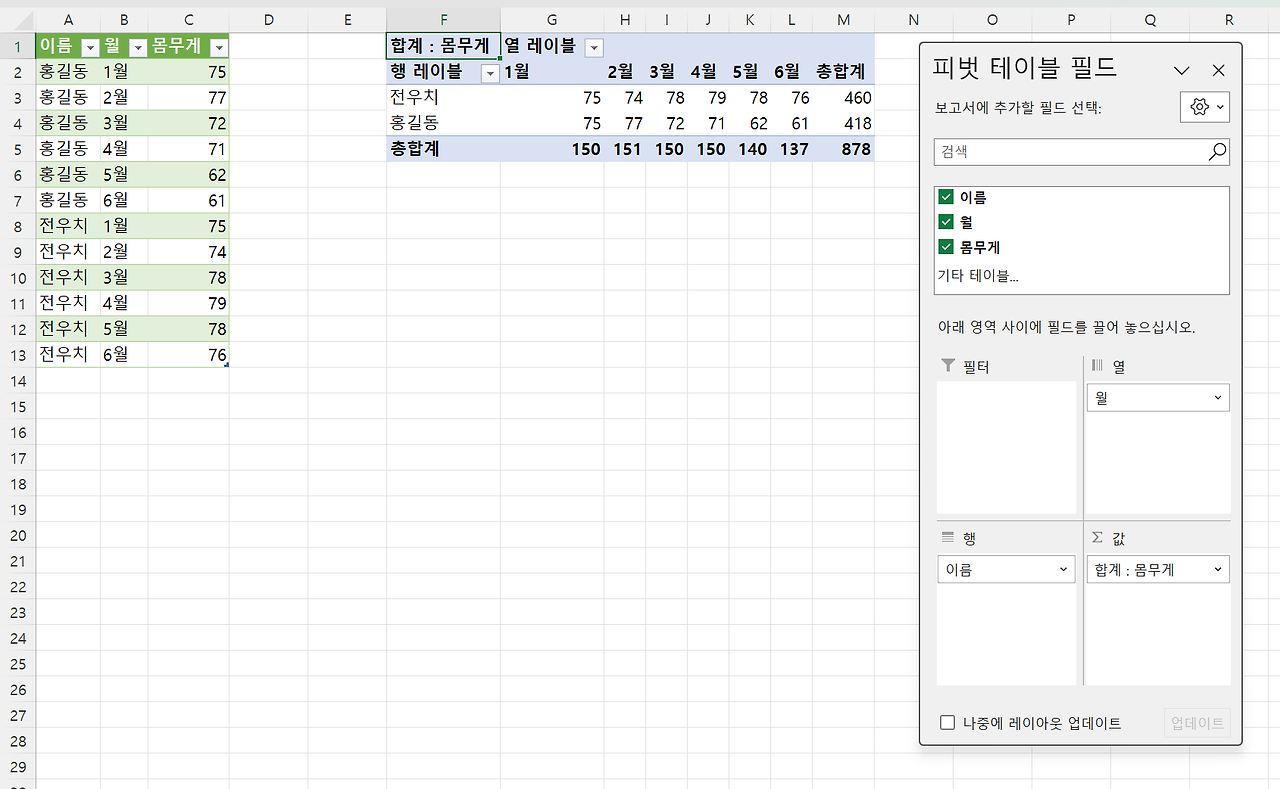
Task: Uncheck the 월 field checkbox
Action: coord(945,221)
